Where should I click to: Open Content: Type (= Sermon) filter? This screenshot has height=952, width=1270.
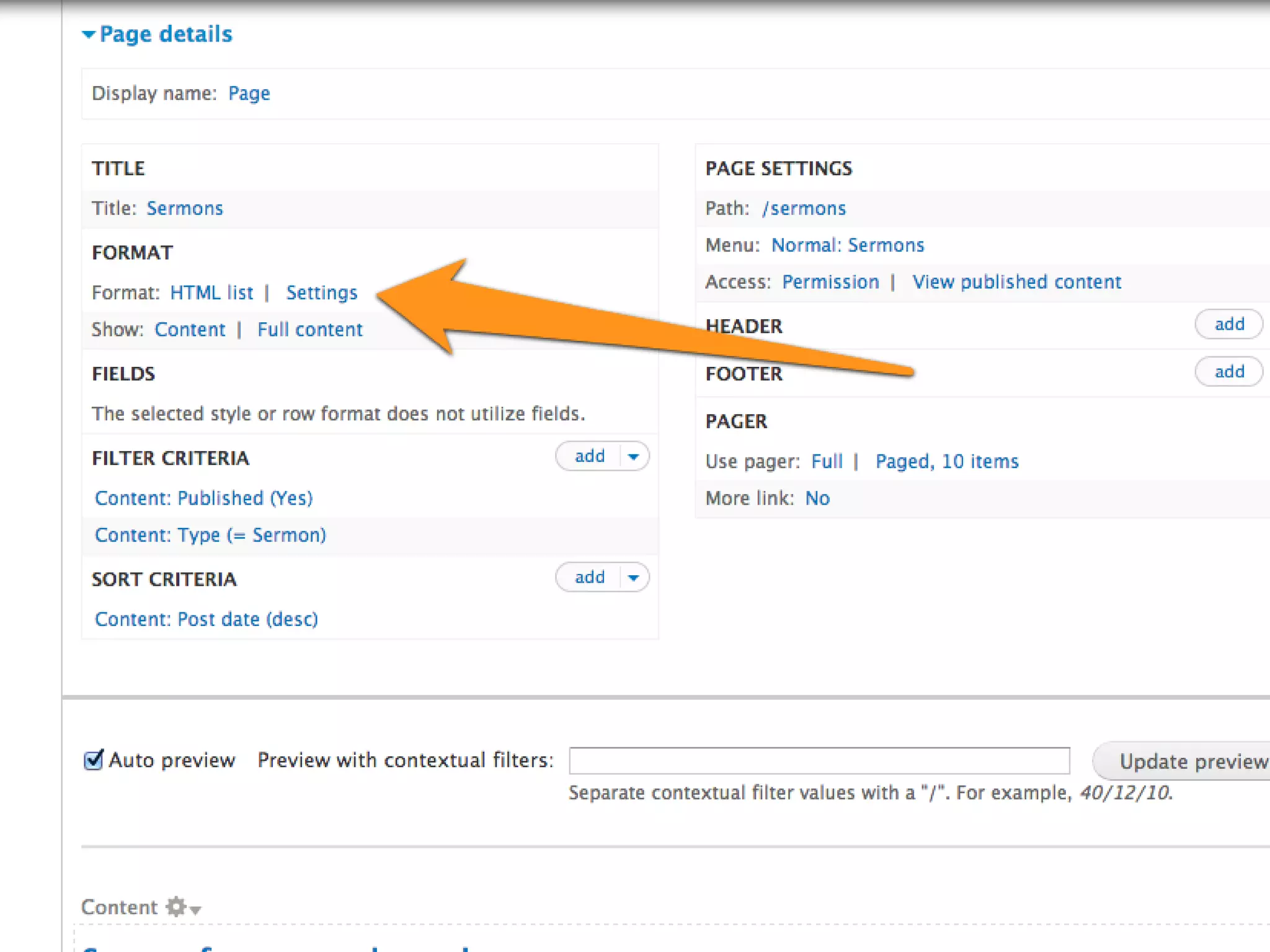(x=210, y=535)
